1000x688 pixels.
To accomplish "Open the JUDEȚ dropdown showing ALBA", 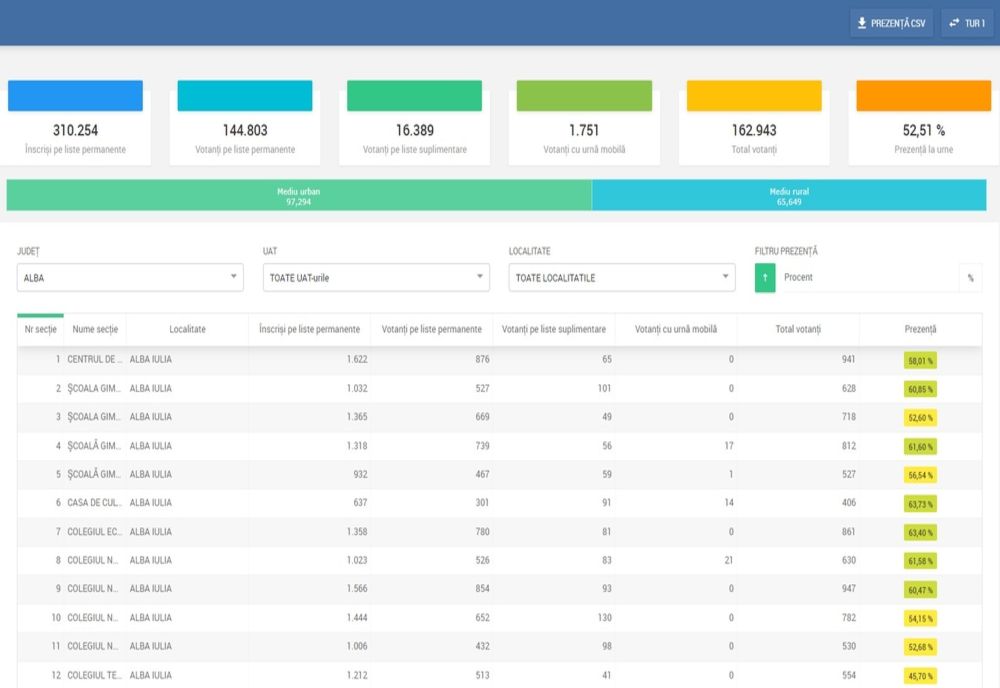I will click(130, 278).
